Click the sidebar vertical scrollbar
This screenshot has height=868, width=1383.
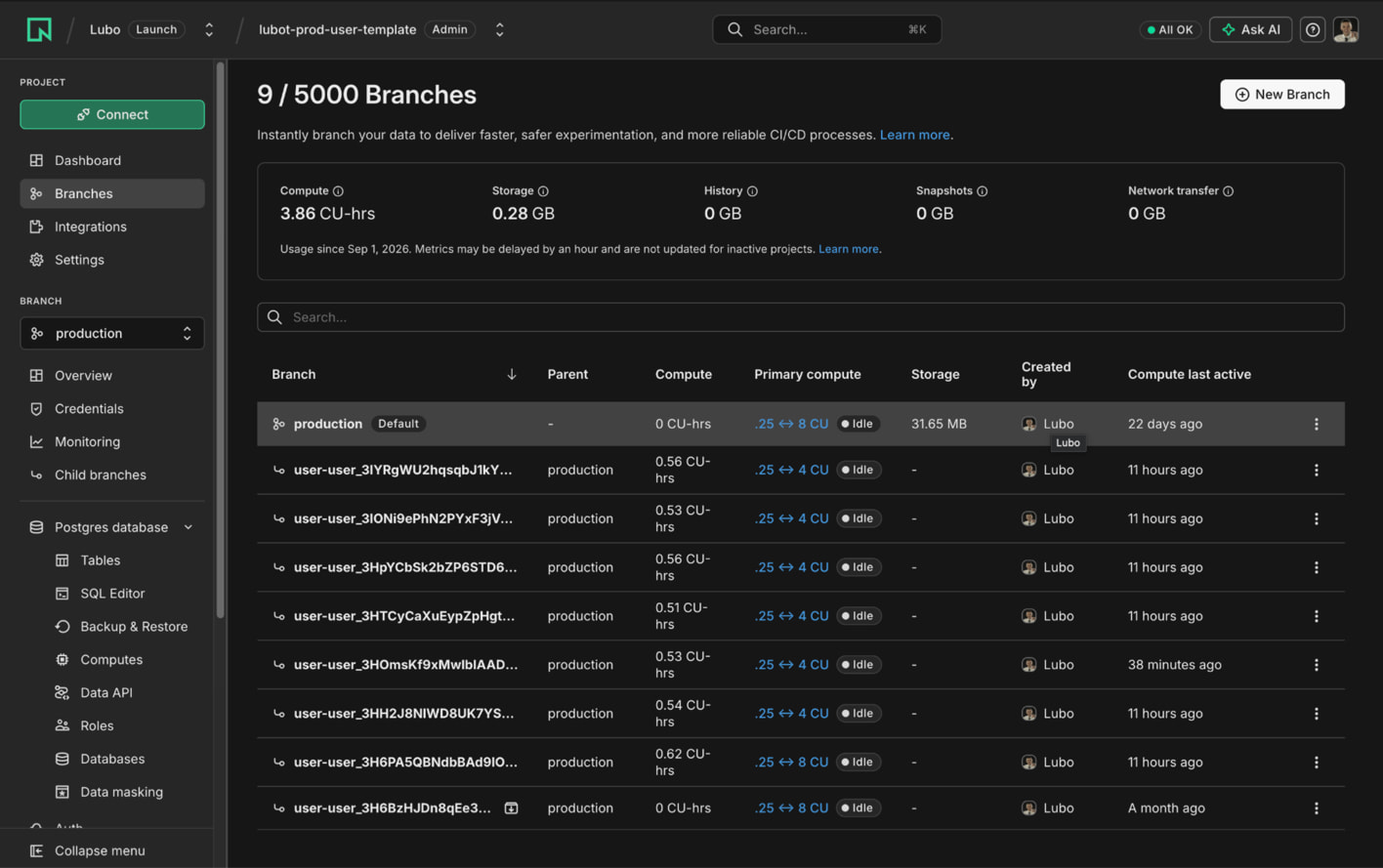coord(221,340)
